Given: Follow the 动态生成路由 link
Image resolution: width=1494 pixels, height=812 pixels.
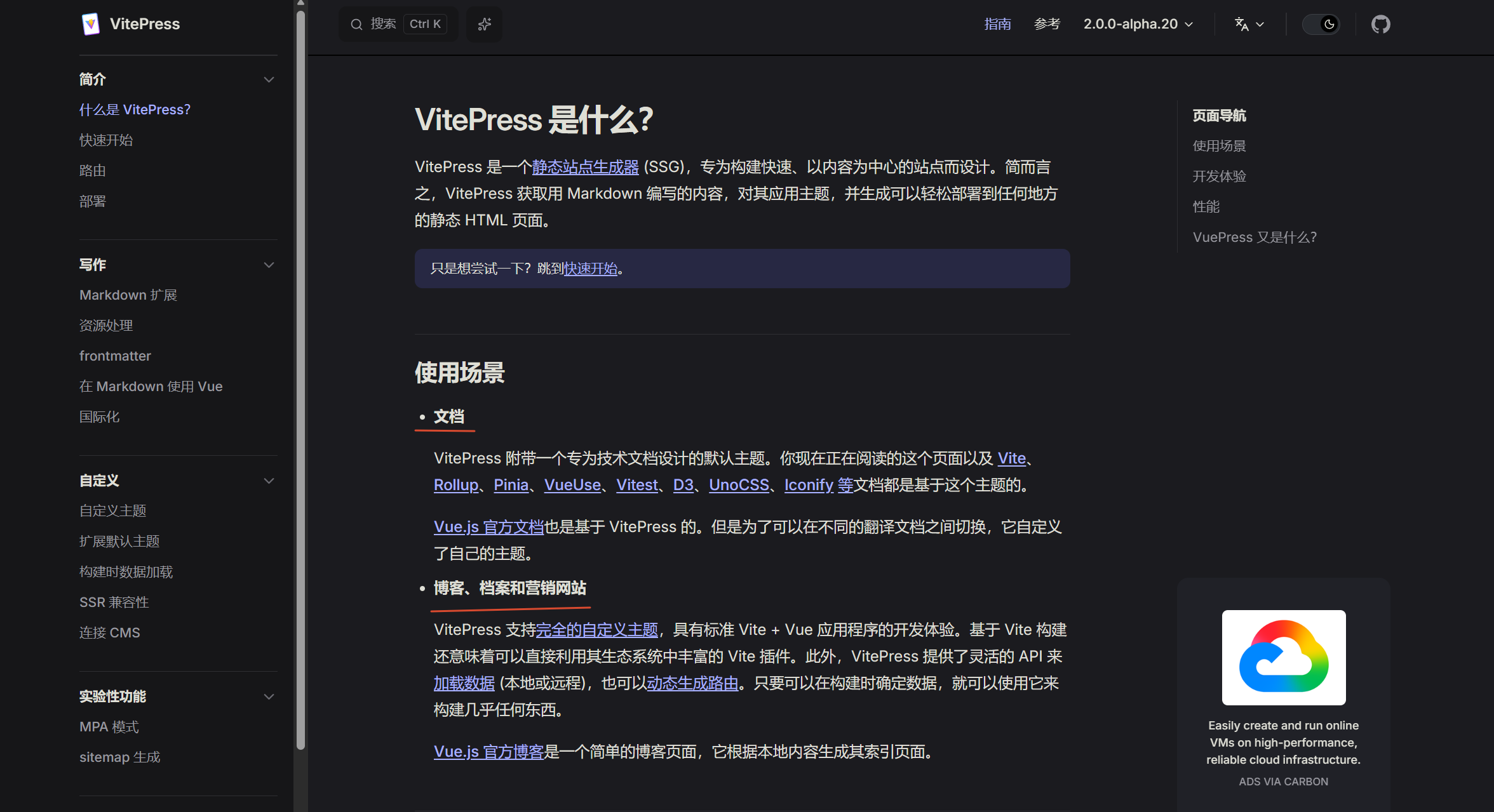Looking at the screenshot, I should point(692,683).
